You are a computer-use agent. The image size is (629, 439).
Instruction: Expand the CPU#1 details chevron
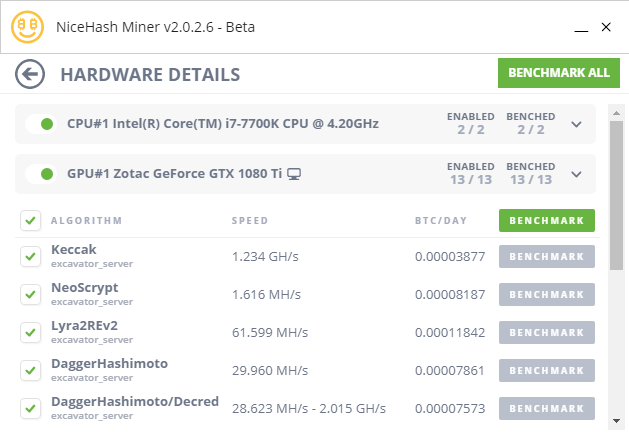[576, 124]
